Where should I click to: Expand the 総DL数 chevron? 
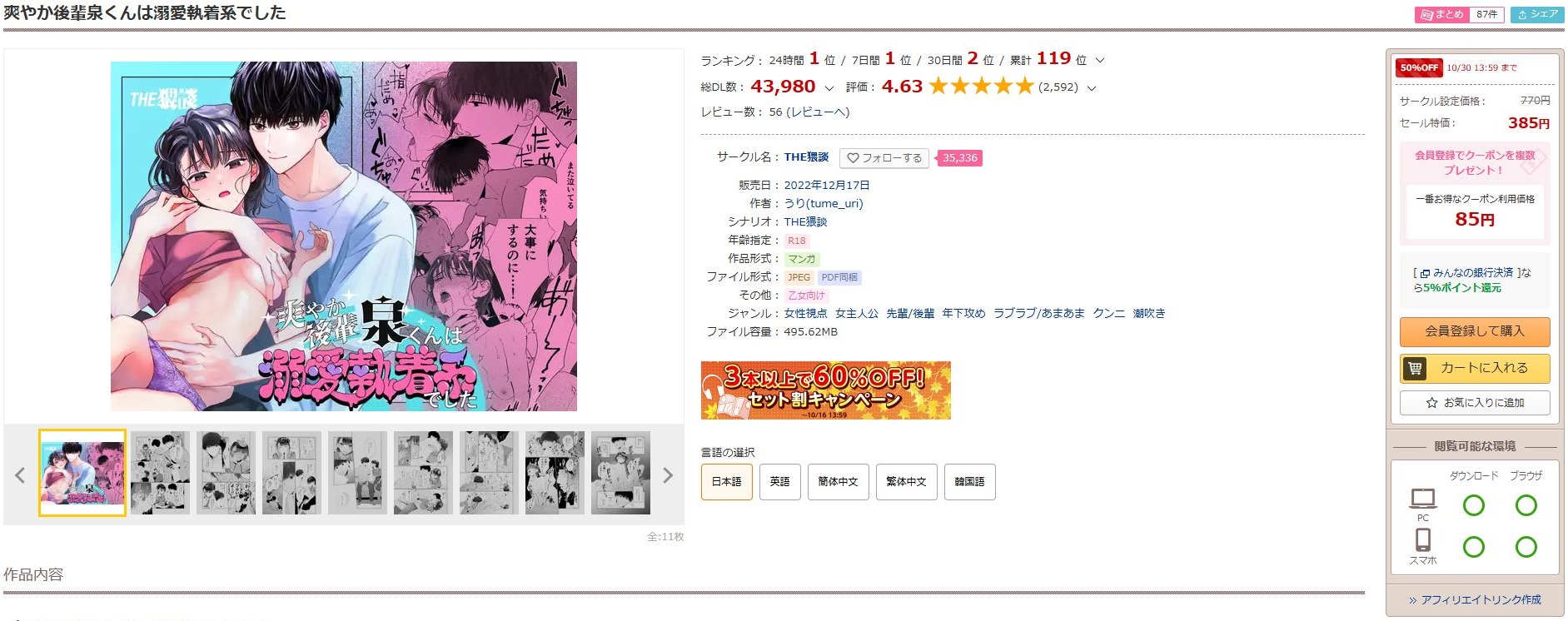(829, 88)
